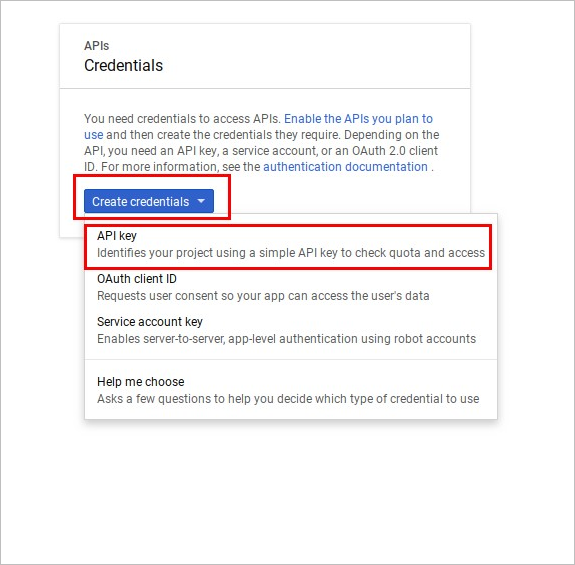Click the wrapped 'use' link text
This screenshot has width=575, height=565.
(94, 135)
